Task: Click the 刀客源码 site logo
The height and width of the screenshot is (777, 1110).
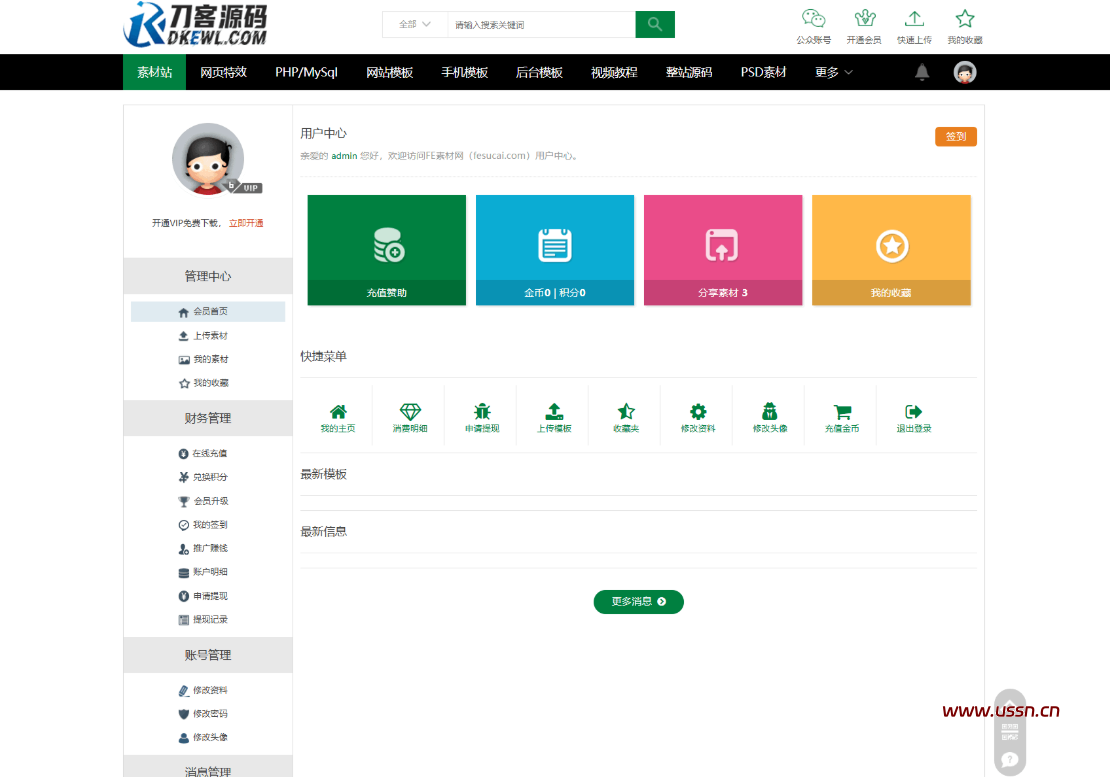Action: pos(195,25)
